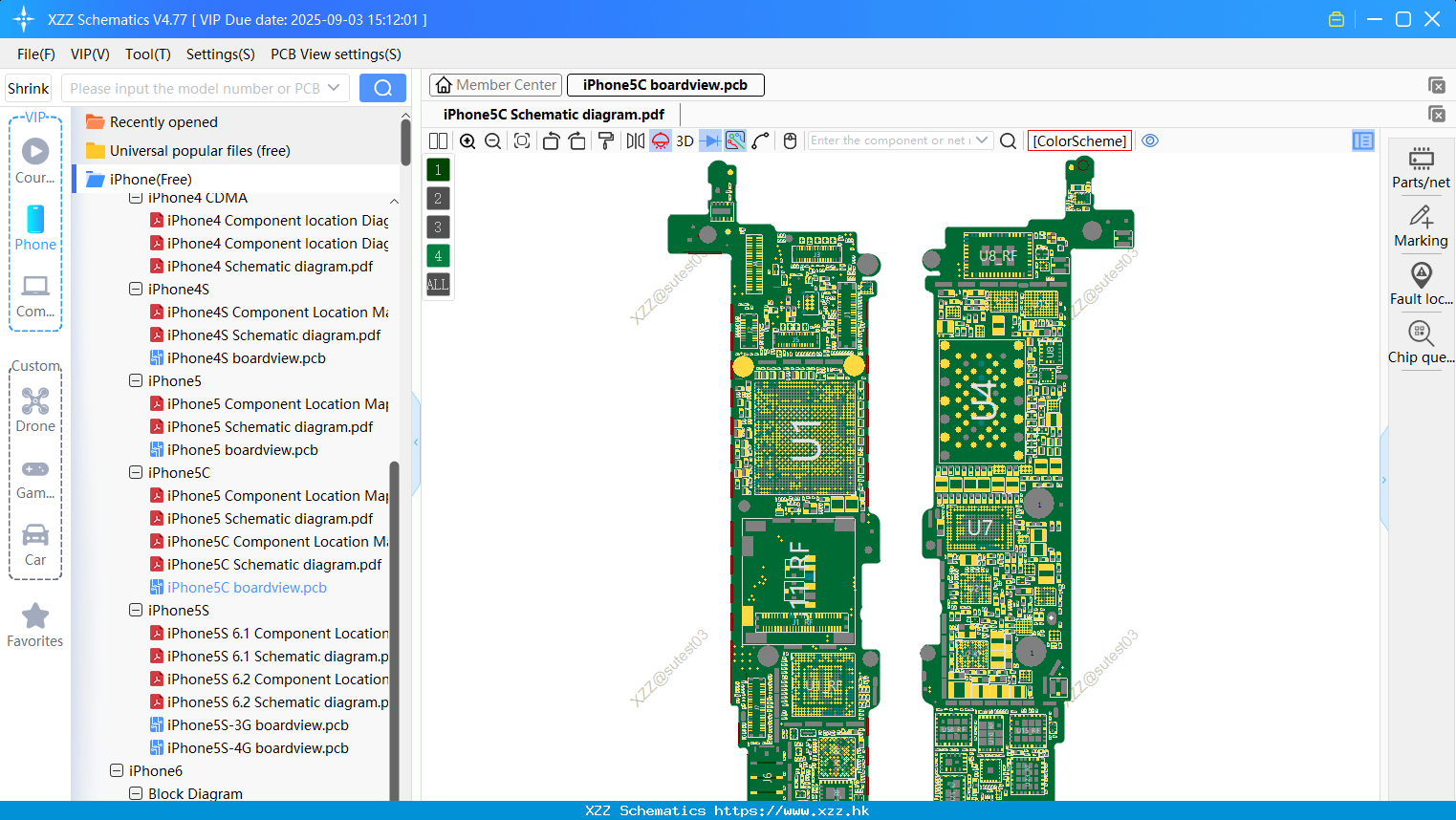Click the zoom out magnifier icon

[493, 141]
